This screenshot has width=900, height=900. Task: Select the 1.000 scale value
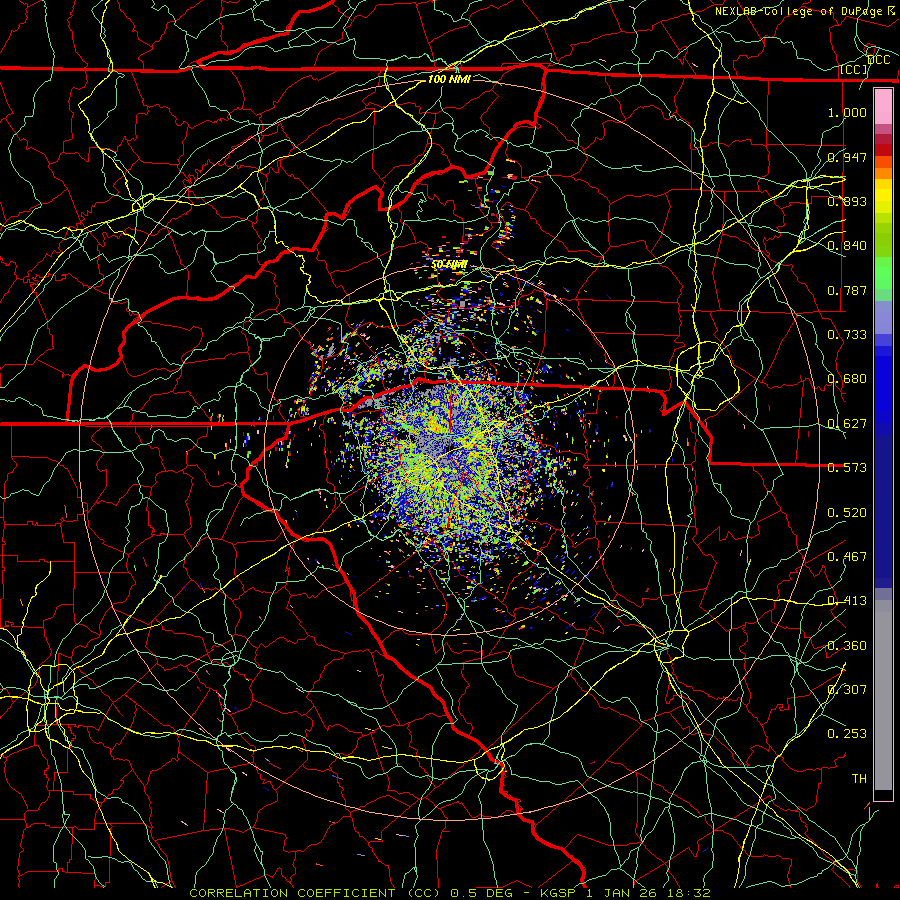pyautogui.click(x=847, y=112)
